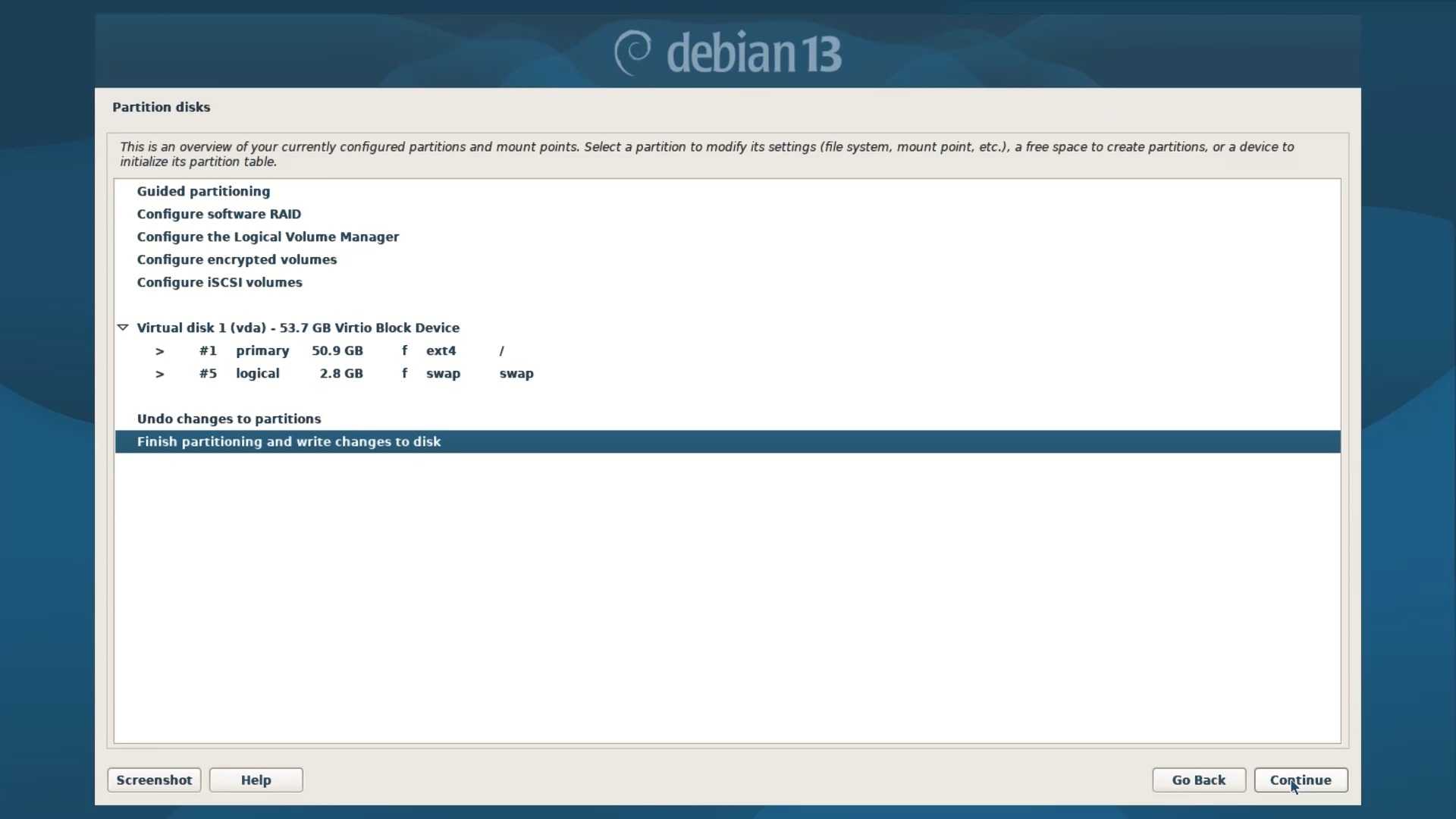Open the Help button
This screenshot has width=1456, height=819.
tap(256, 780)
